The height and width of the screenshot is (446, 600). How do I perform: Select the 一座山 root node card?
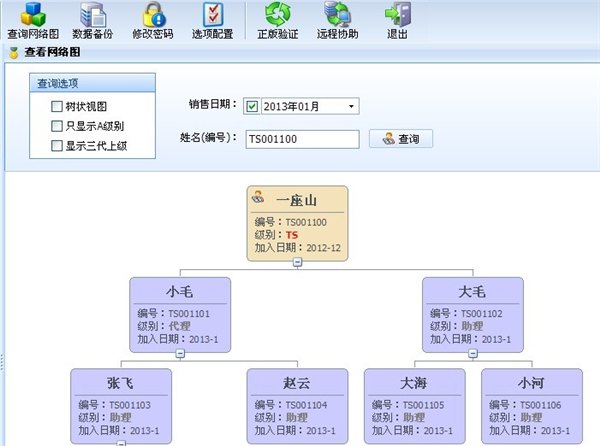(297, 223)
